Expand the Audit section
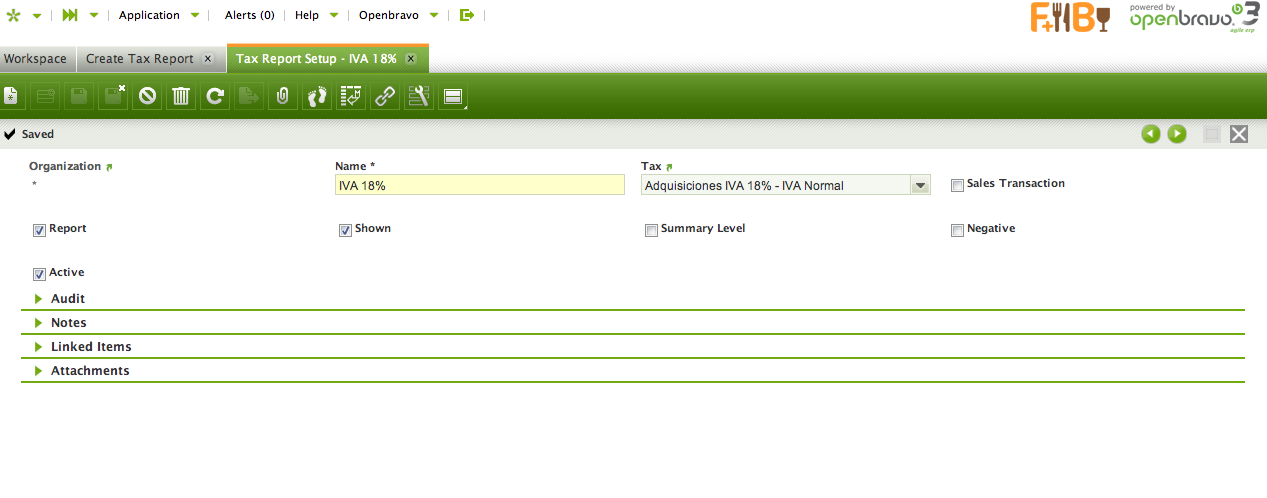1267x498 pixels. [68, 298]
